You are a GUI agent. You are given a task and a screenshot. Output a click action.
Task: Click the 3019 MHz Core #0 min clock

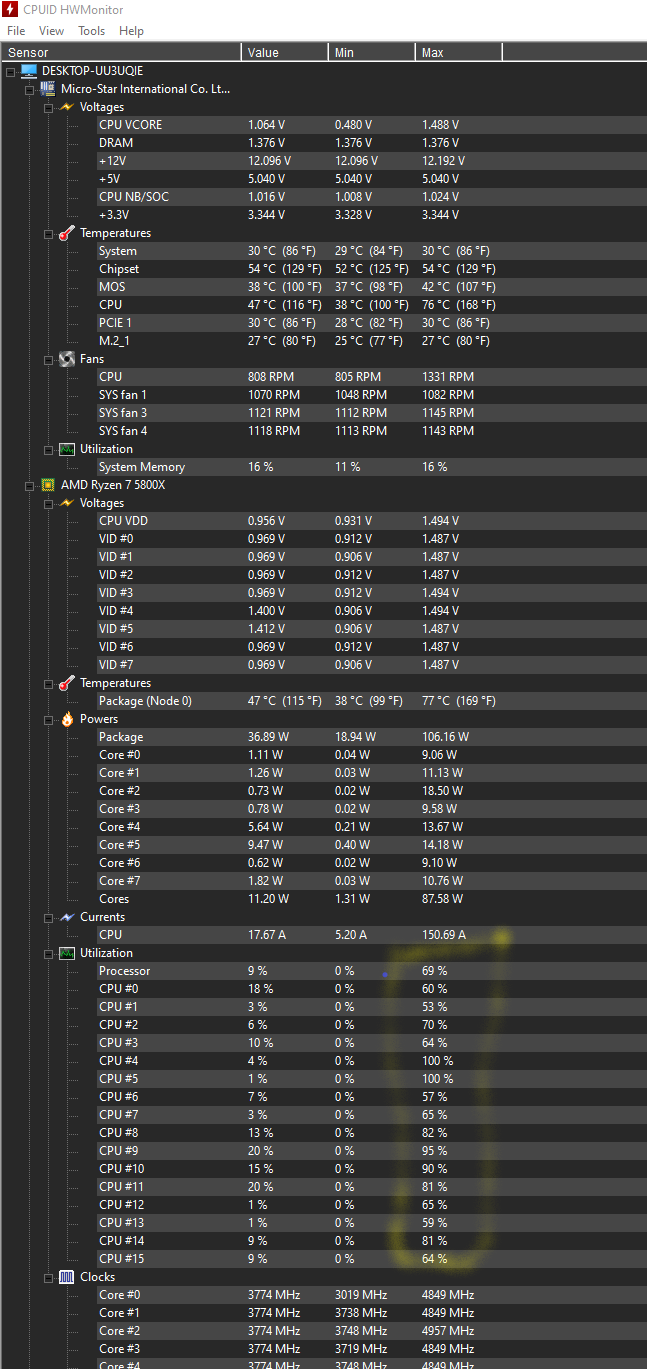(x=361, y=1295)
